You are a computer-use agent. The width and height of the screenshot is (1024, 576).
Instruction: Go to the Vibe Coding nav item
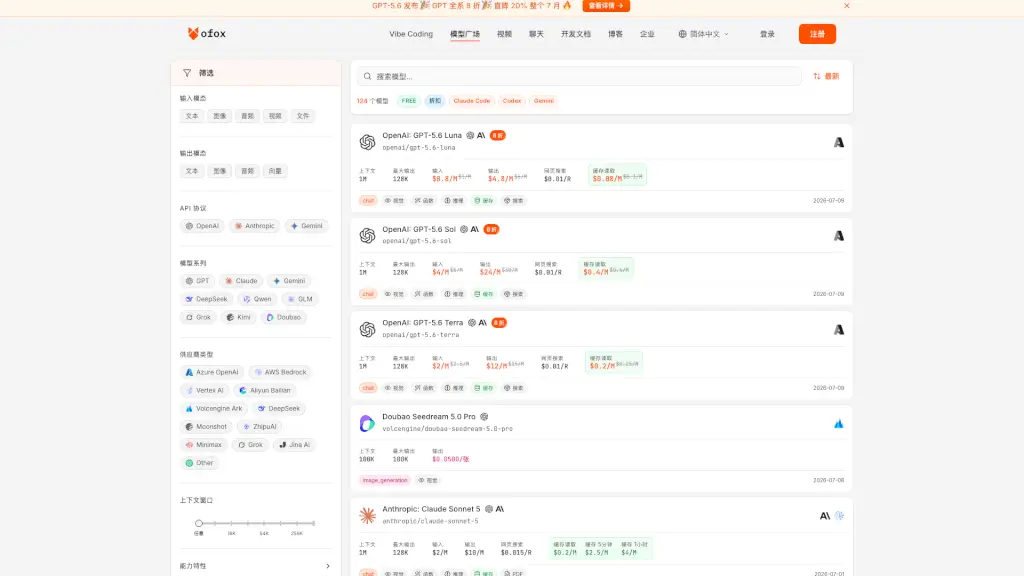point(411,34)
